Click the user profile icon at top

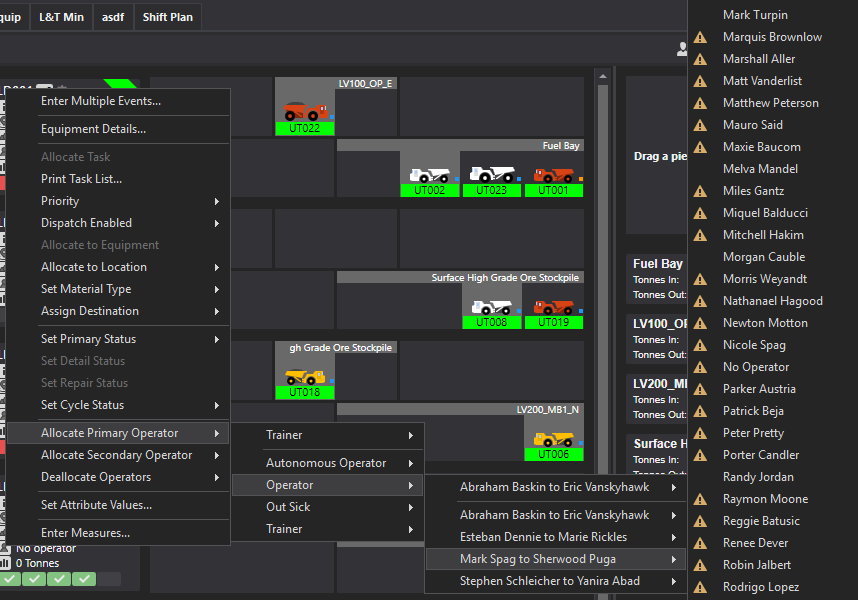(x=682, y=48)
